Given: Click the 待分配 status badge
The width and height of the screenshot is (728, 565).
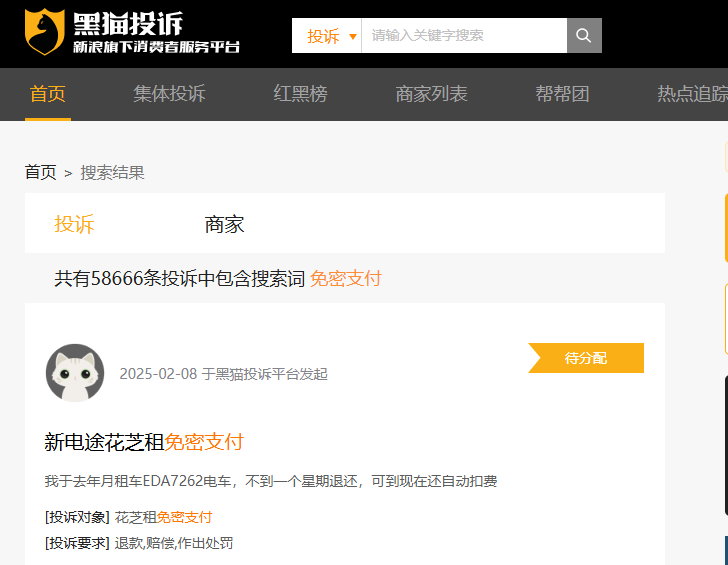Looking at the screenshot, I should pyautogui.click(x=586, y=358).
